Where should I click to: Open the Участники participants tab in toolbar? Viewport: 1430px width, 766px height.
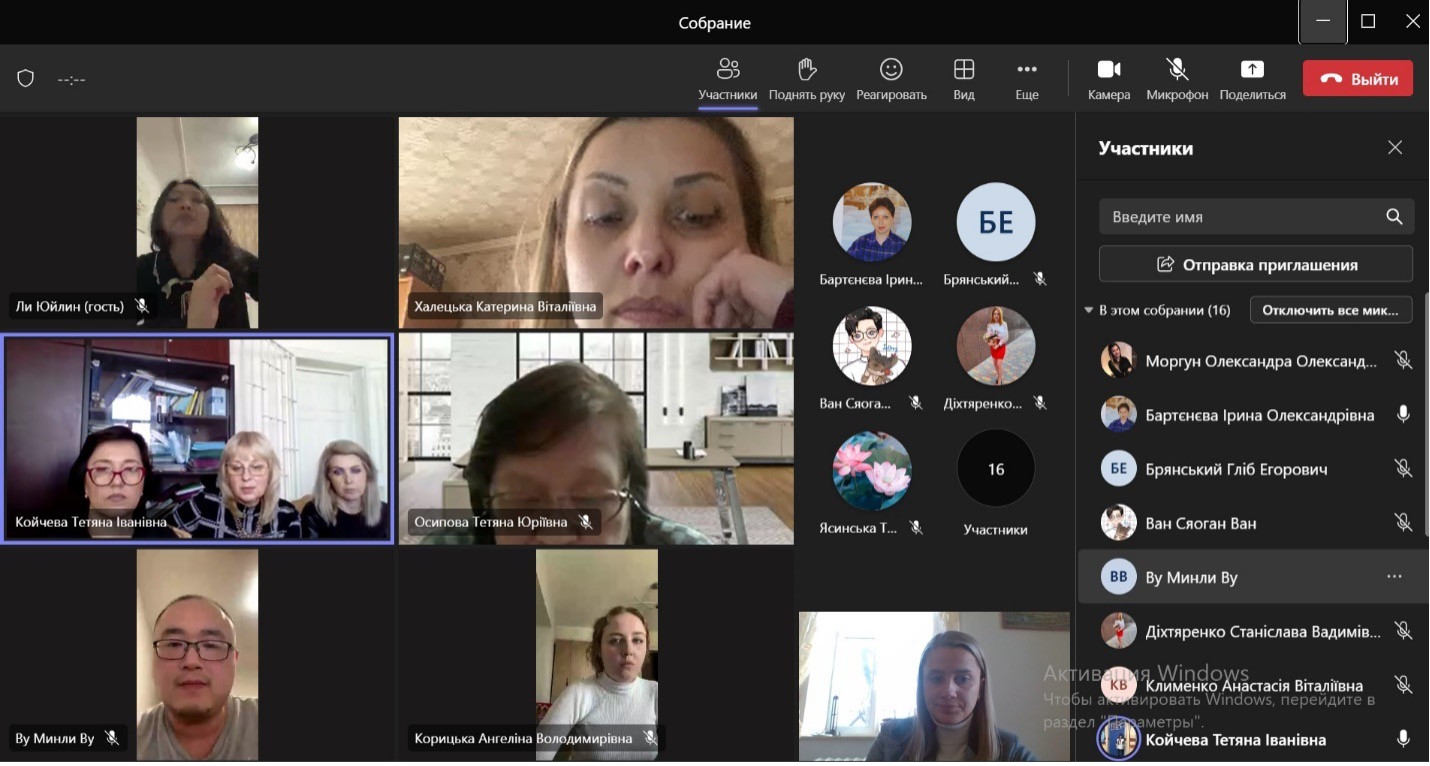click(x=728, y=79)
